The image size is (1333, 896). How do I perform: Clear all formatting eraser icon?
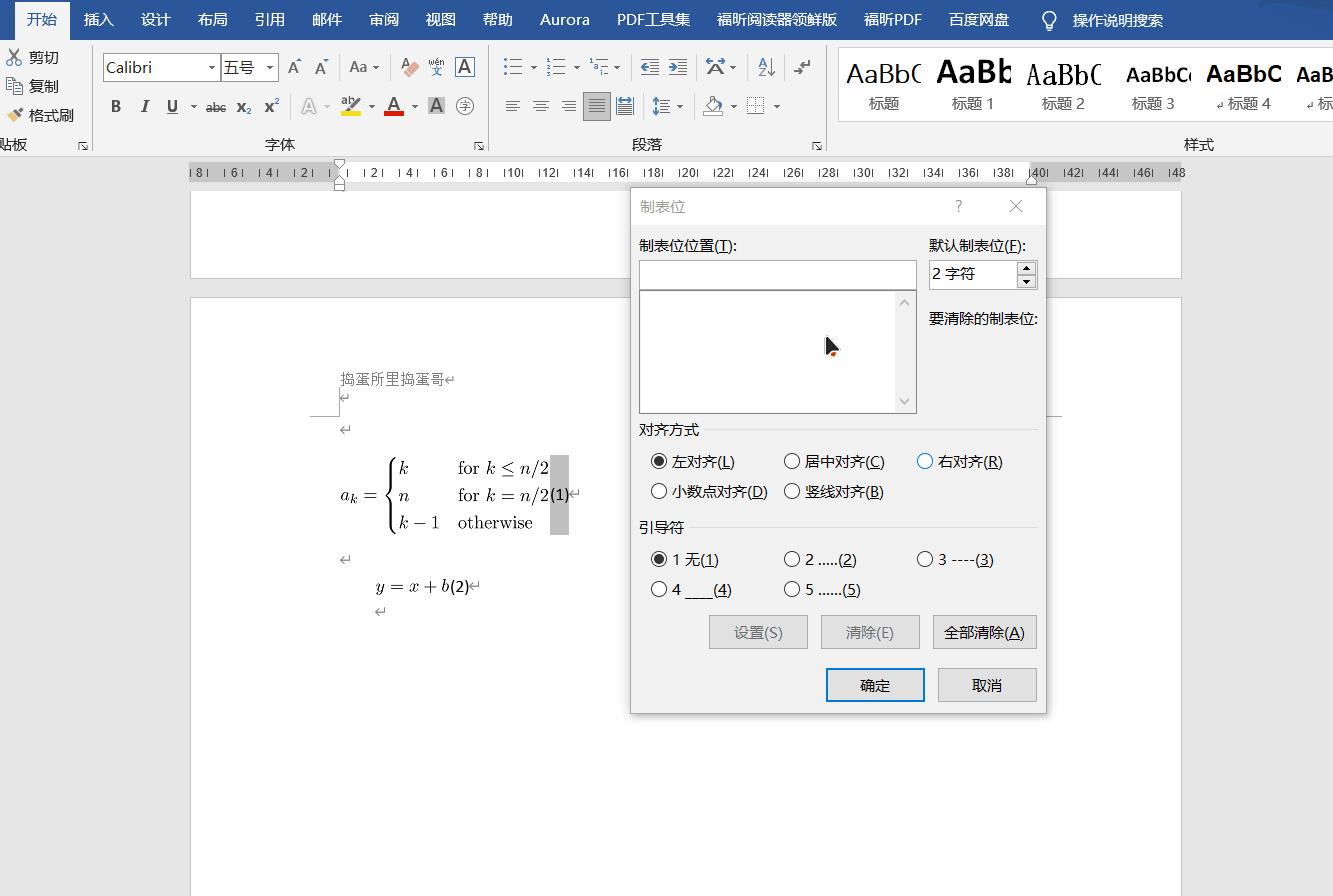(x=409, y=67)
